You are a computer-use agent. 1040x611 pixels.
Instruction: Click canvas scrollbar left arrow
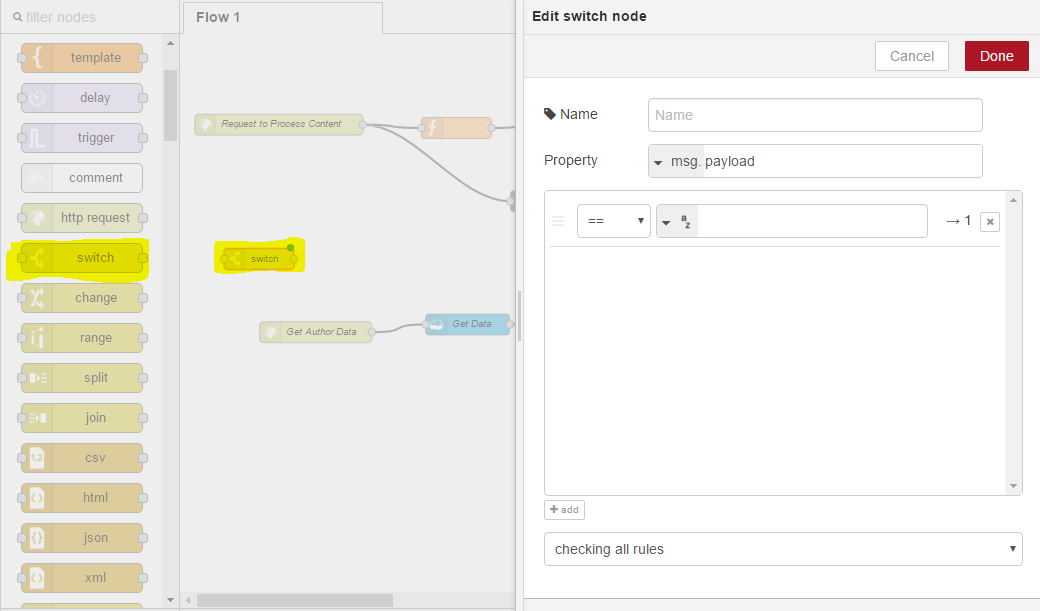(188, 600)
